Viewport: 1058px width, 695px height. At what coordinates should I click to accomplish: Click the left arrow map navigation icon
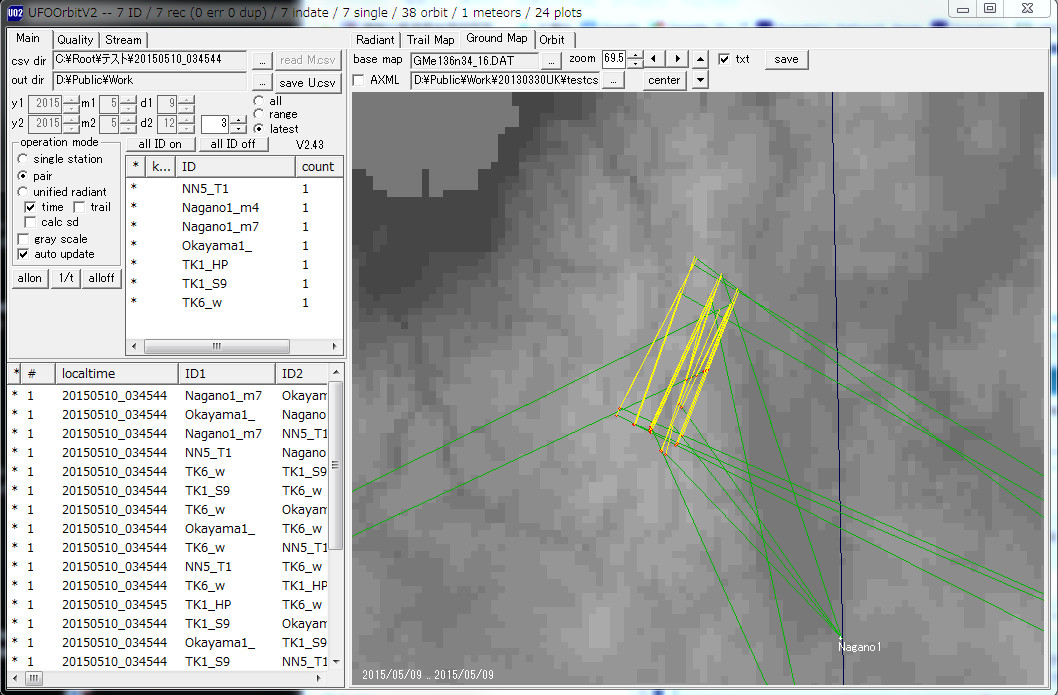653,58
